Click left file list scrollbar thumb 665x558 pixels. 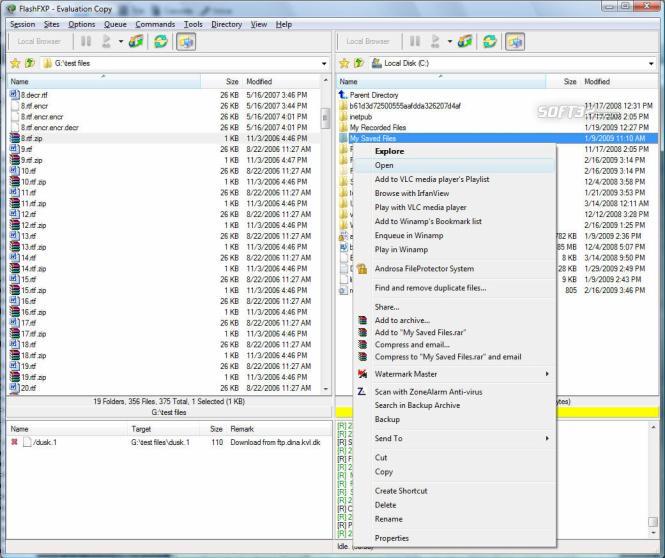point(325,118)
